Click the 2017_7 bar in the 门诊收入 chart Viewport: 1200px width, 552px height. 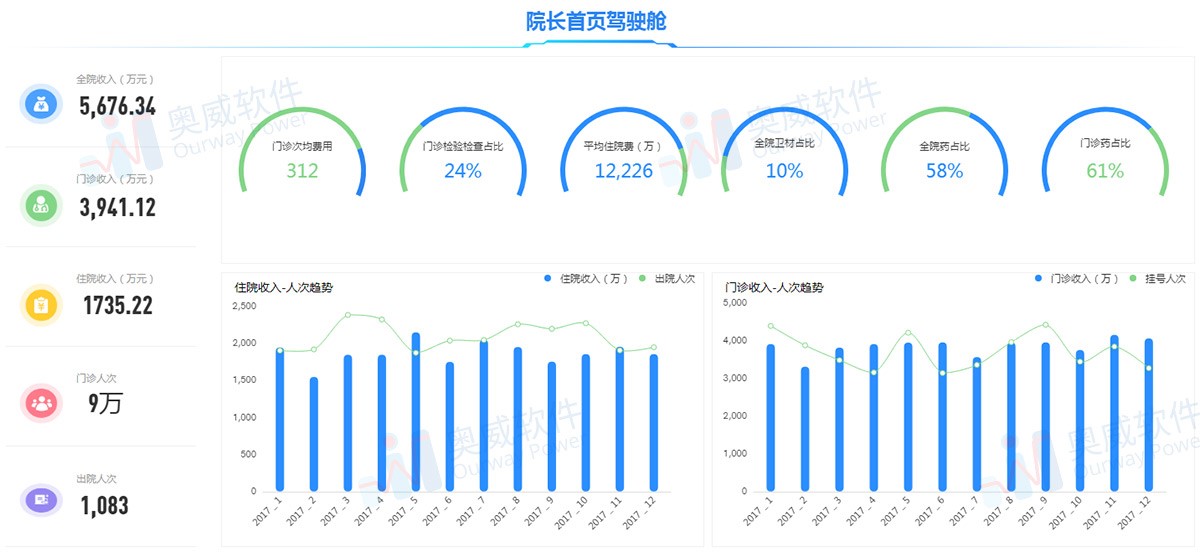(x=977, y=425)
